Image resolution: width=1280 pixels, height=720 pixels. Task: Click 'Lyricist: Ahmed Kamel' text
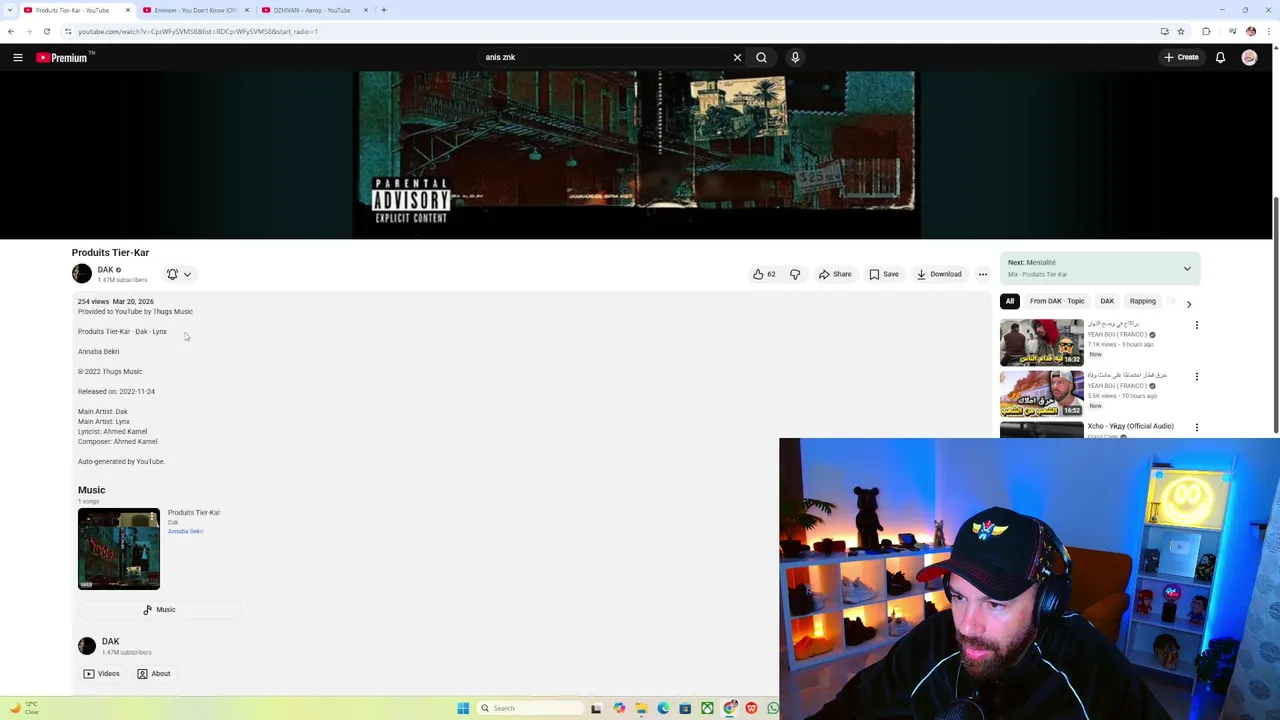coord(112,431)
